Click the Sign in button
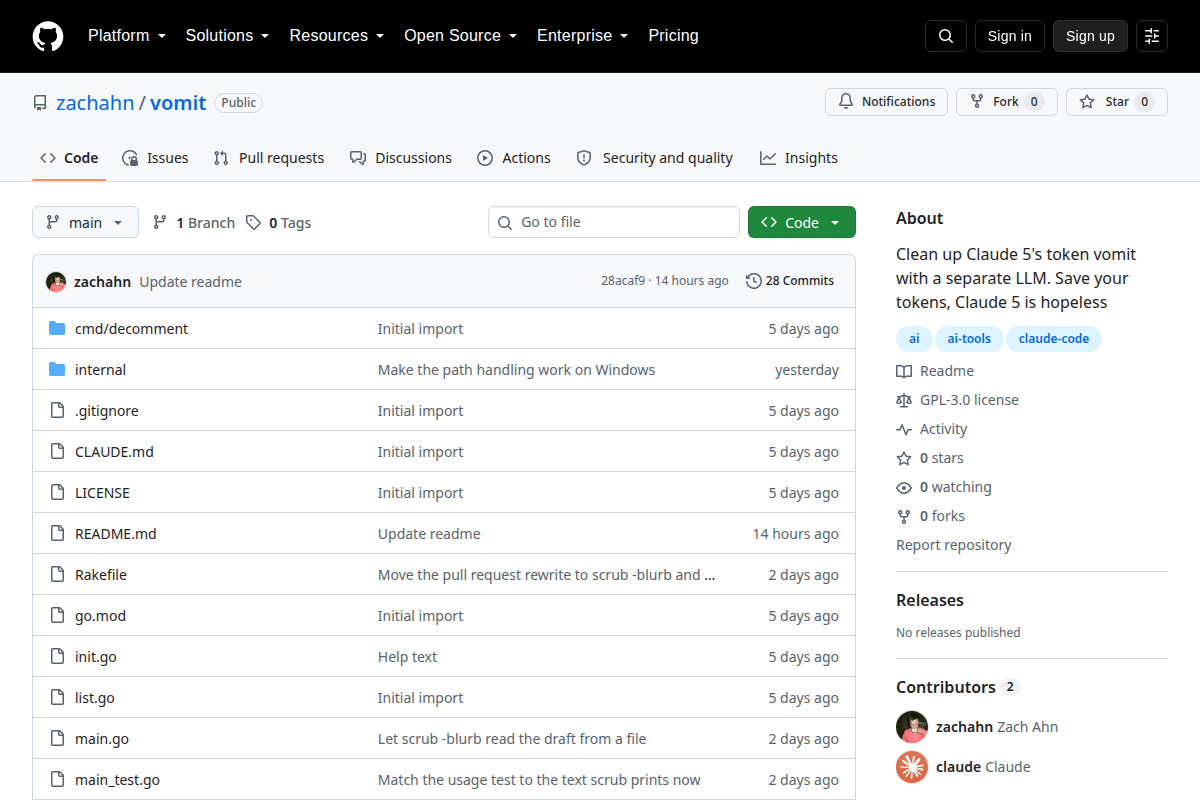Screen dimensions: 1200x800 (x=1009, y=36)
